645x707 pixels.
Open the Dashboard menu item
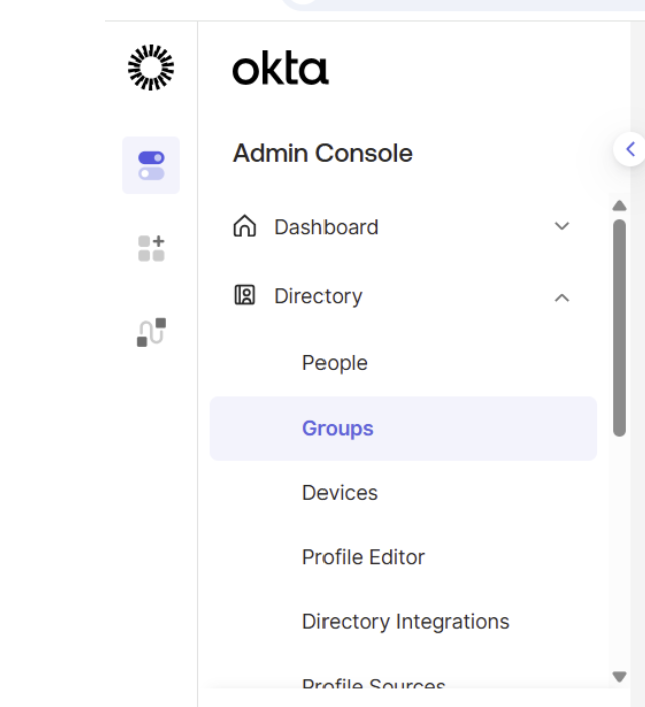coord(326,227)
